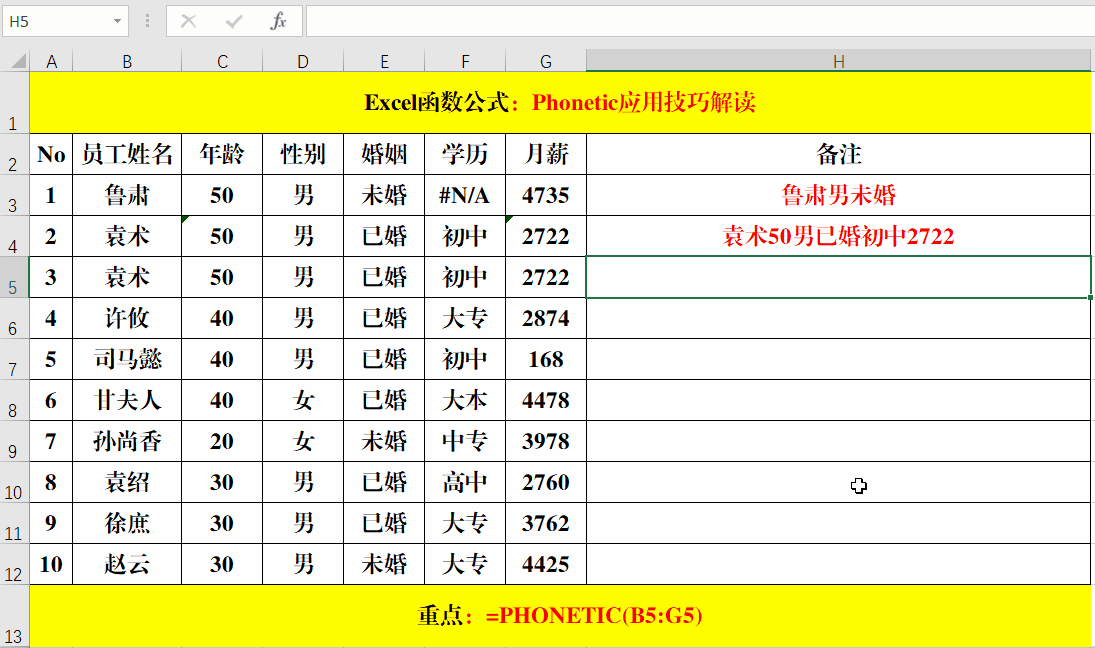This screenshot has height=648, width=1095.
Task: Select column H header
Action: click(x=839, y=61)
